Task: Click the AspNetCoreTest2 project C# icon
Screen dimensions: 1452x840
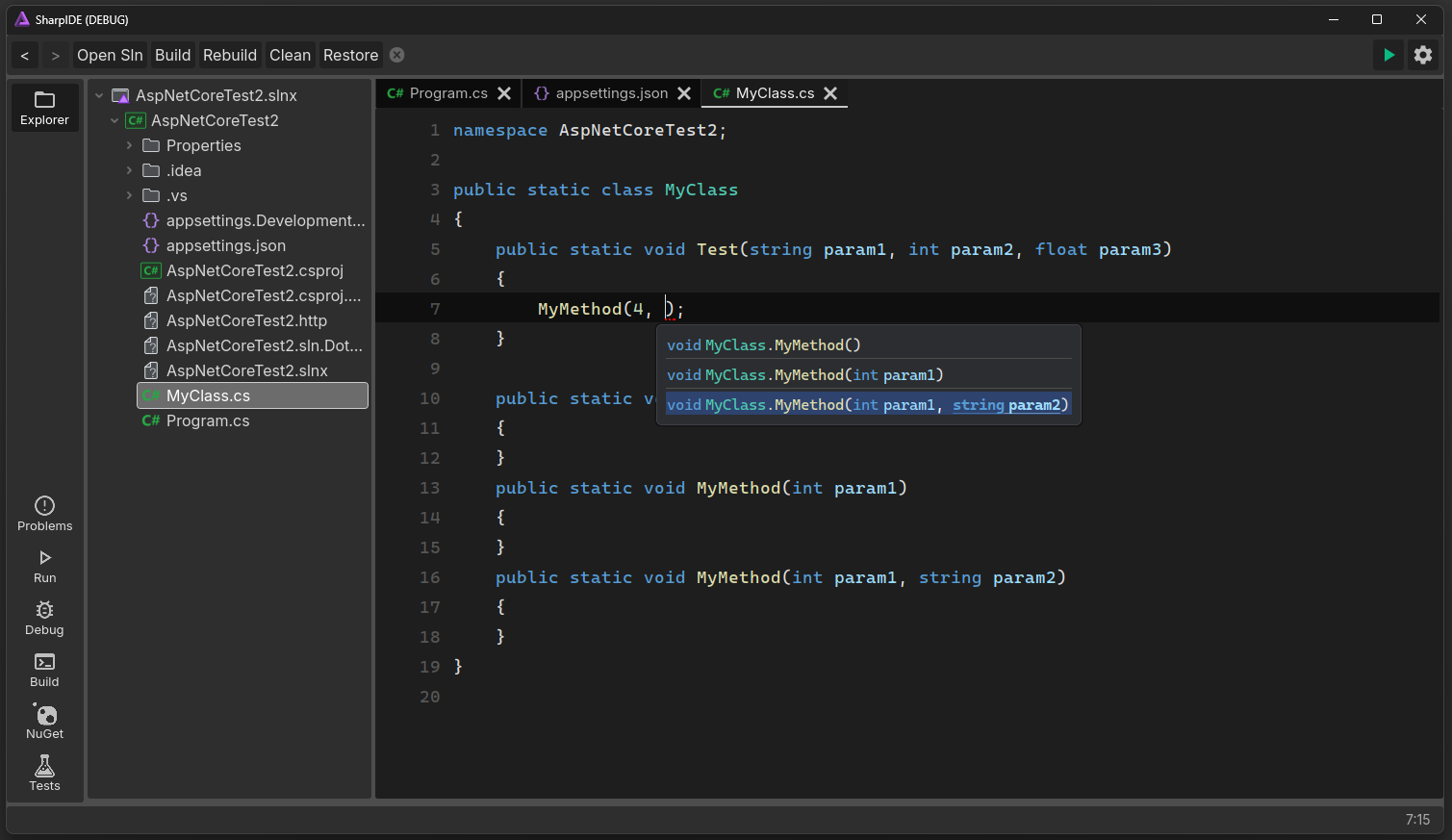Action: 136,120
